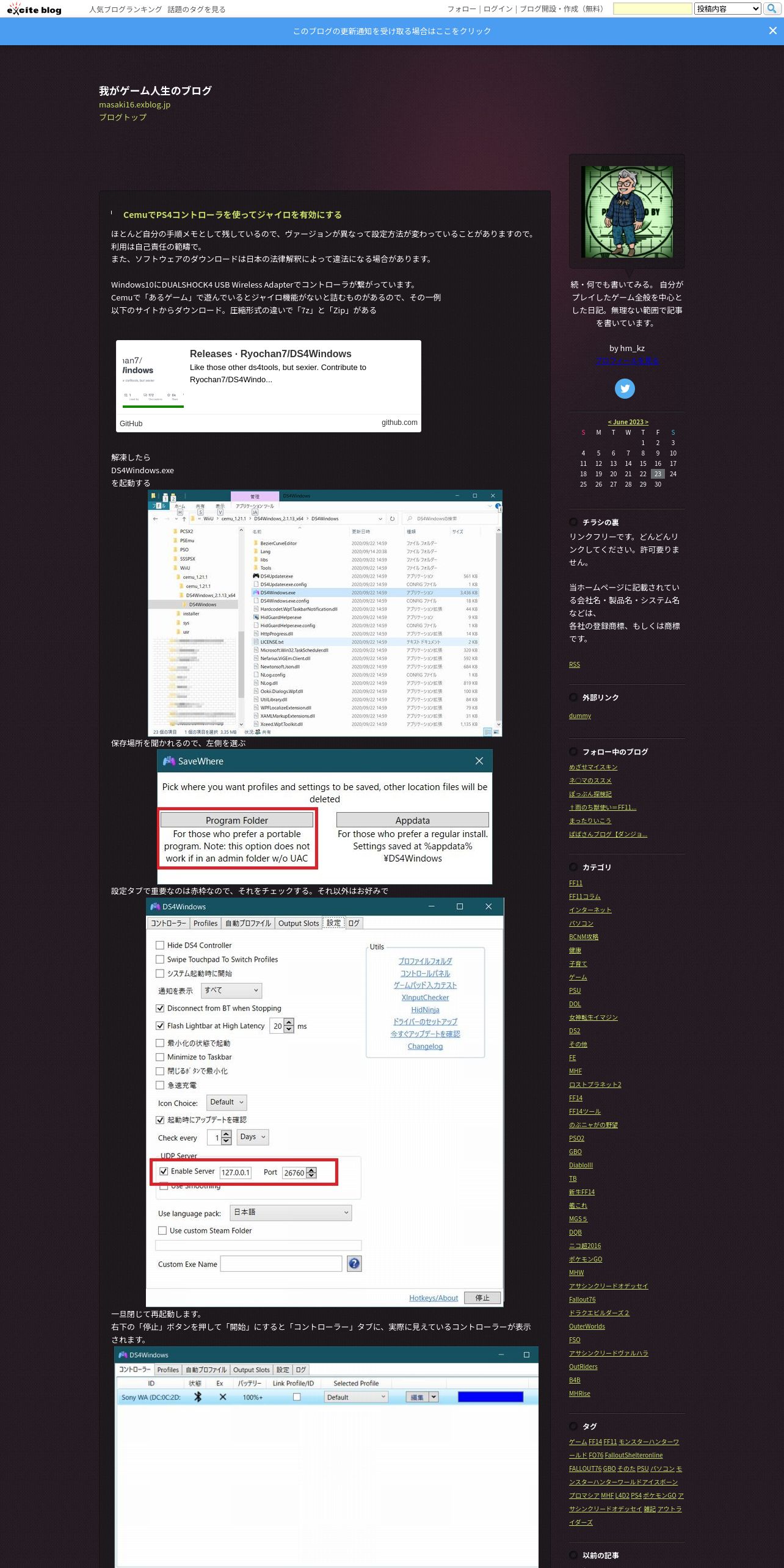The width and height of the screenshot is (784, 1568).
Task: Open the XInputChecker Utils link
Action: tap(425, 998)
